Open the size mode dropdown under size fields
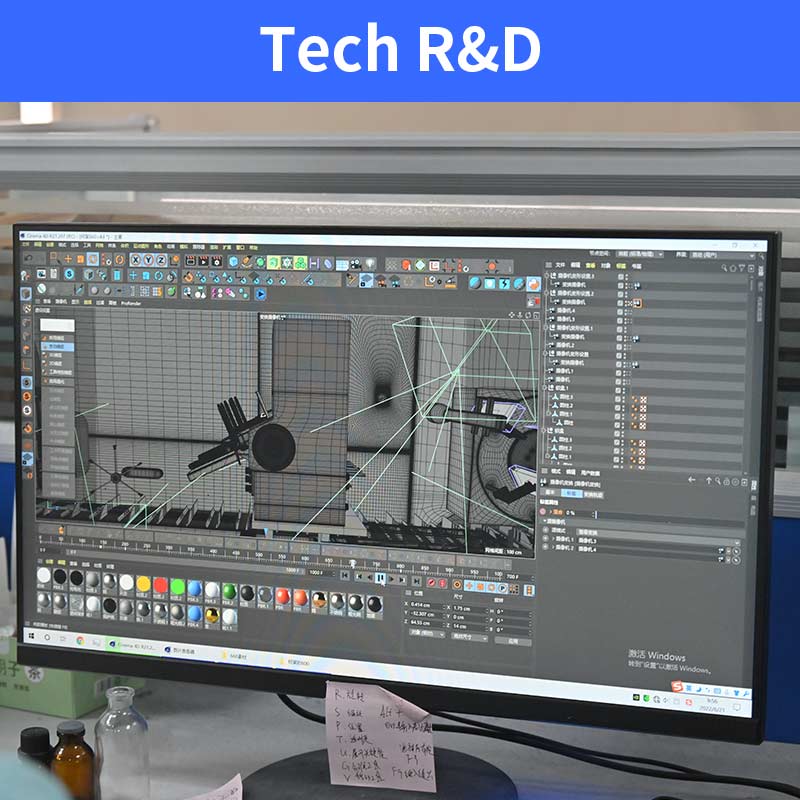 pos(469,637)
